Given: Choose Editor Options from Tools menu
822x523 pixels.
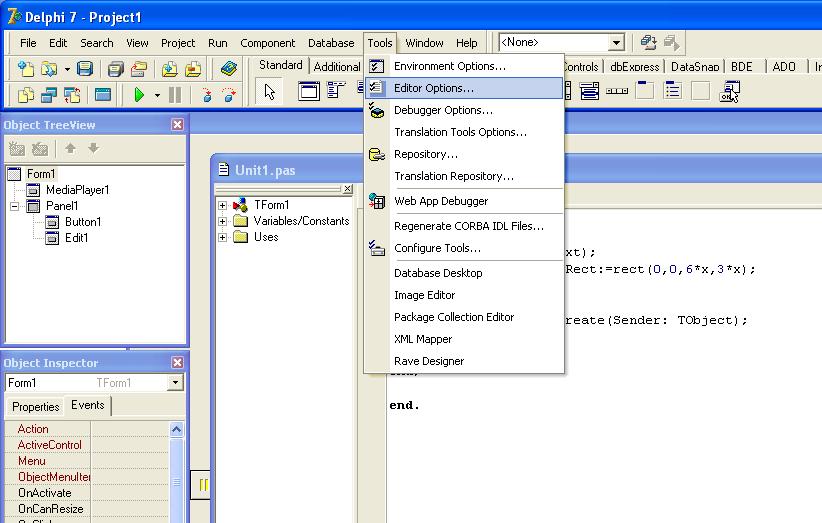Looking at the screenshot, I should tap(433, 88).
